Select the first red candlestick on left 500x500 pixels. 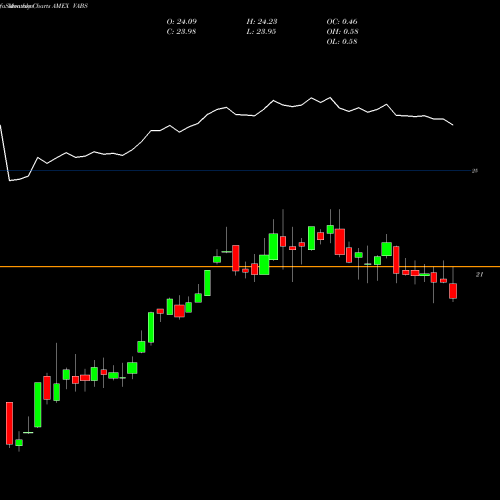coord(9,423)
